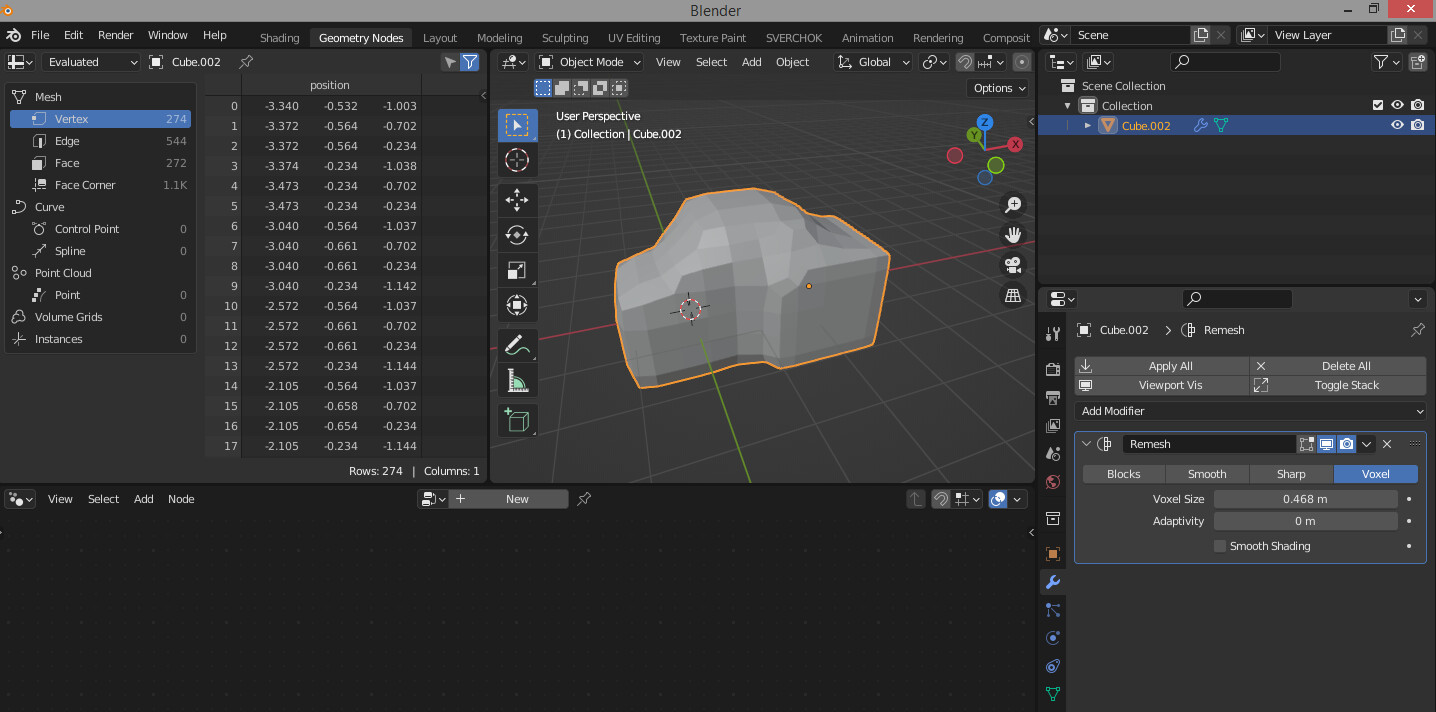The height and width of the screenshot is (712, 1436).
Task: Pick the Annotate tool
Action: 517,345
